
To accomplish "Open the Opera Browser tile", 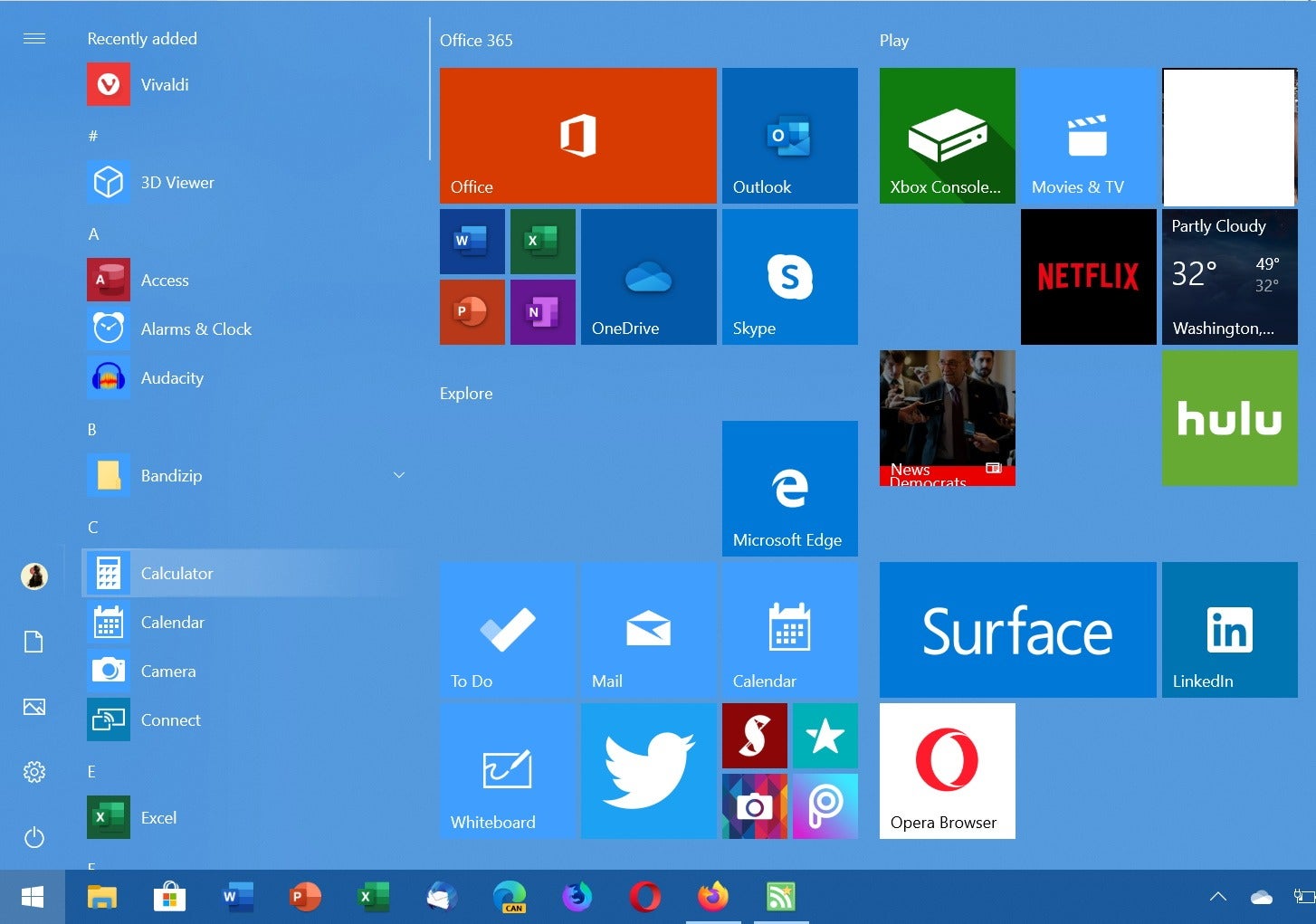I will tap(947, 770).
